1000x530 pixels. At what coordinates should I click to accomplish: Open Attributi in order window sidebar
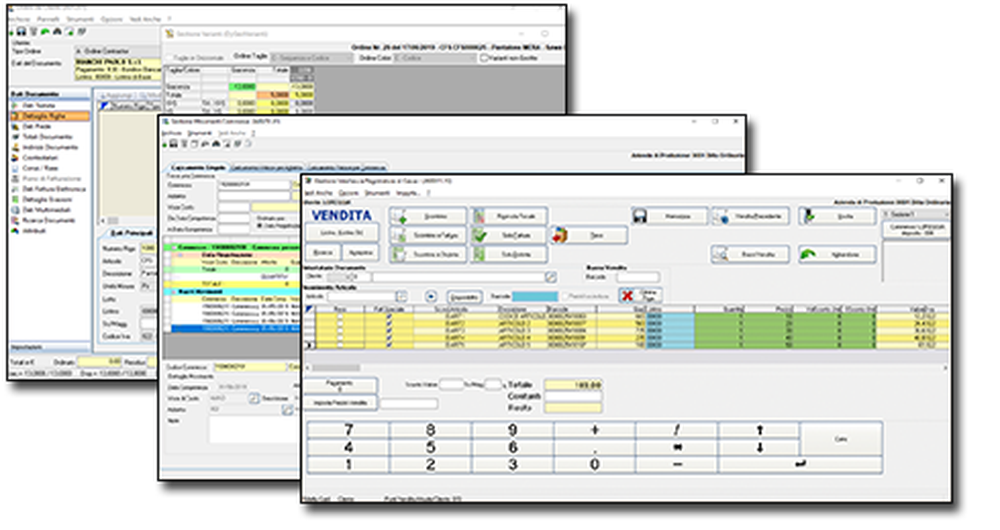[34, 231]
